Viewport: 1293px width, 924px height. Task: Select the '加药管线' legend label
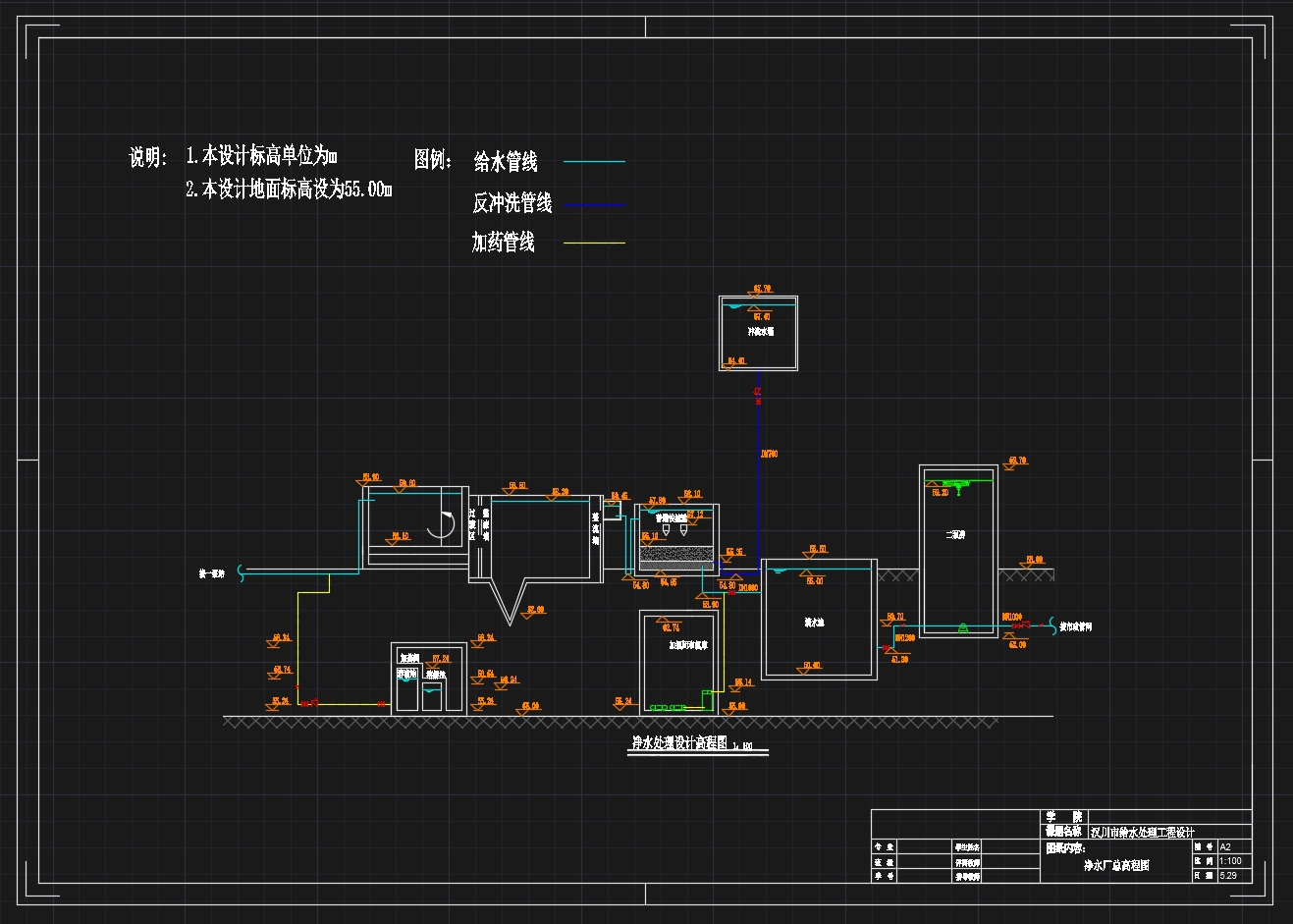[503, 242]
